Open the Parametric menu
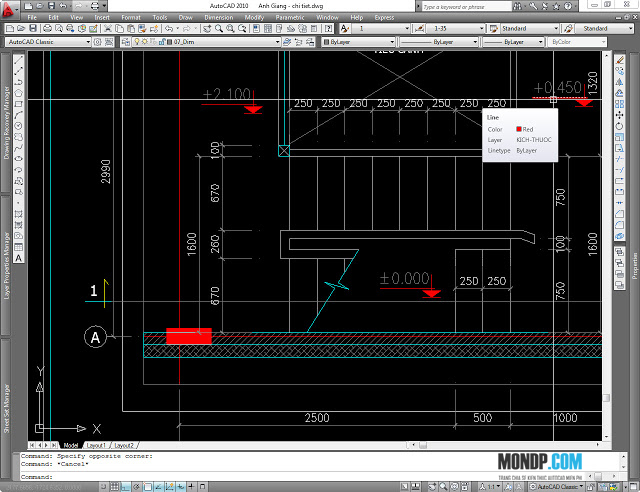Viewport: 640px width, 492px height. [290, 18]
